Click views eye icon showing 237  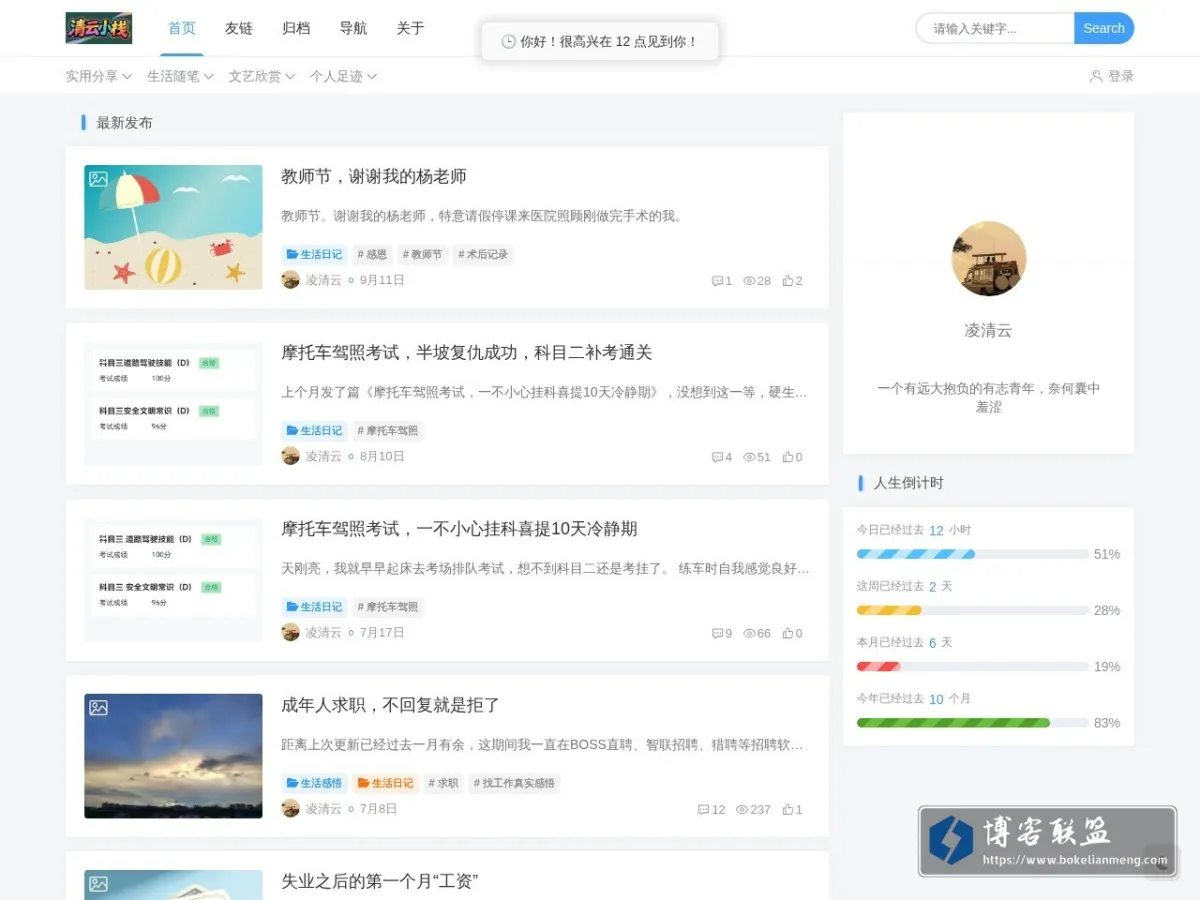(742, 809)
